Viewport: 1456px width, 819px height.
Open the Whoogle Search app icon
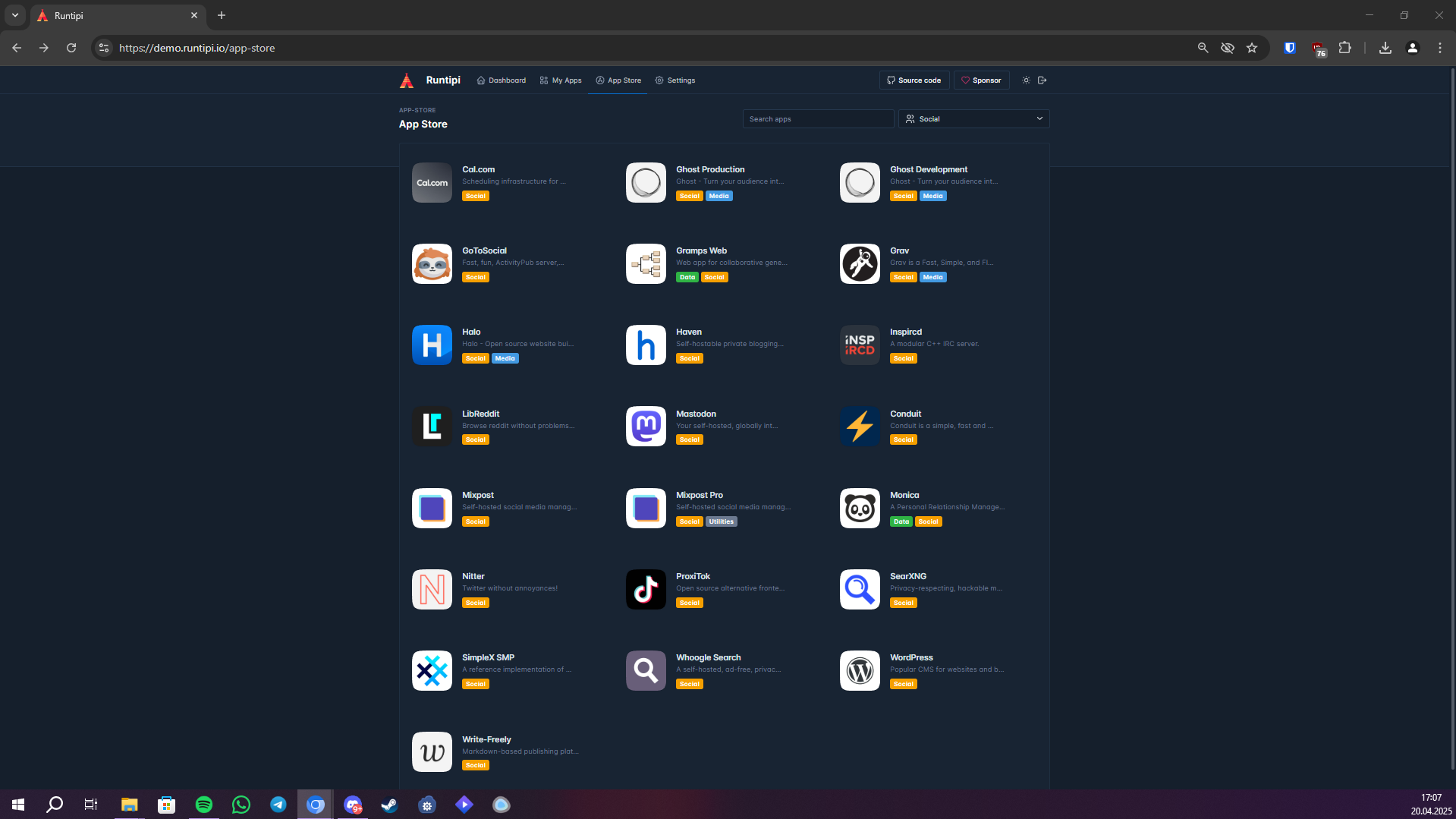click(646, 670)
